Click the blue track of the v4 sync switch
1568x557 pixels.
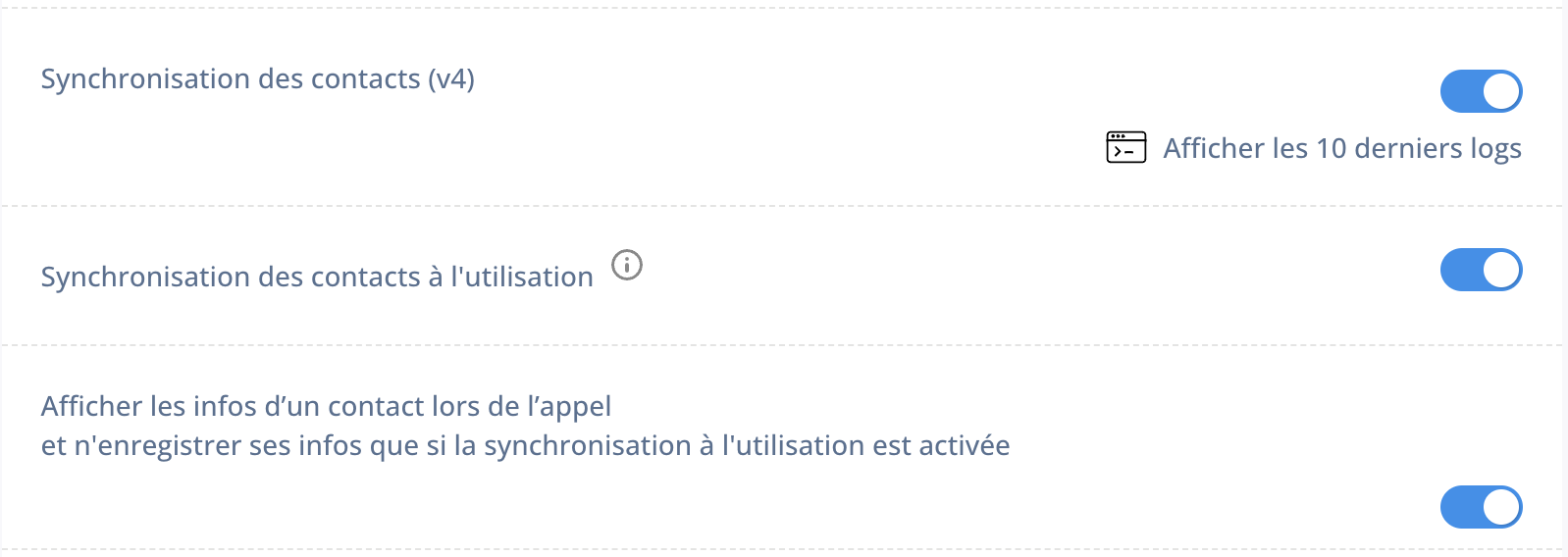point(1460,91)
